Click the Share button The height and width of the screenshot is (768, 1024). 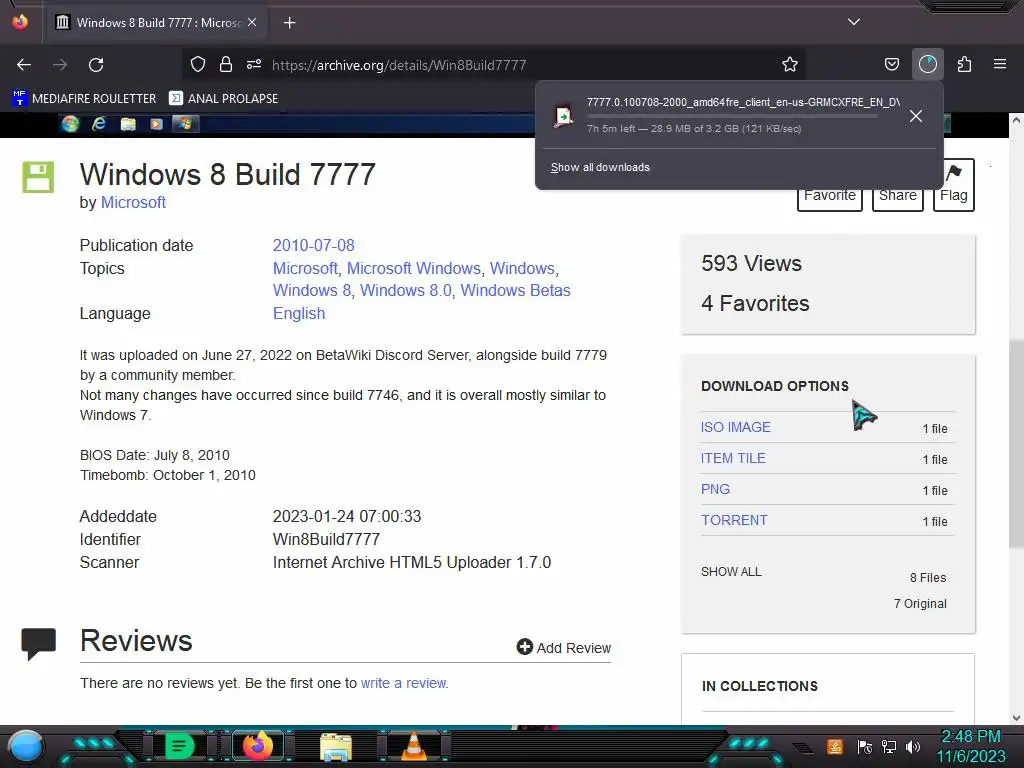(x=897, y=195)
